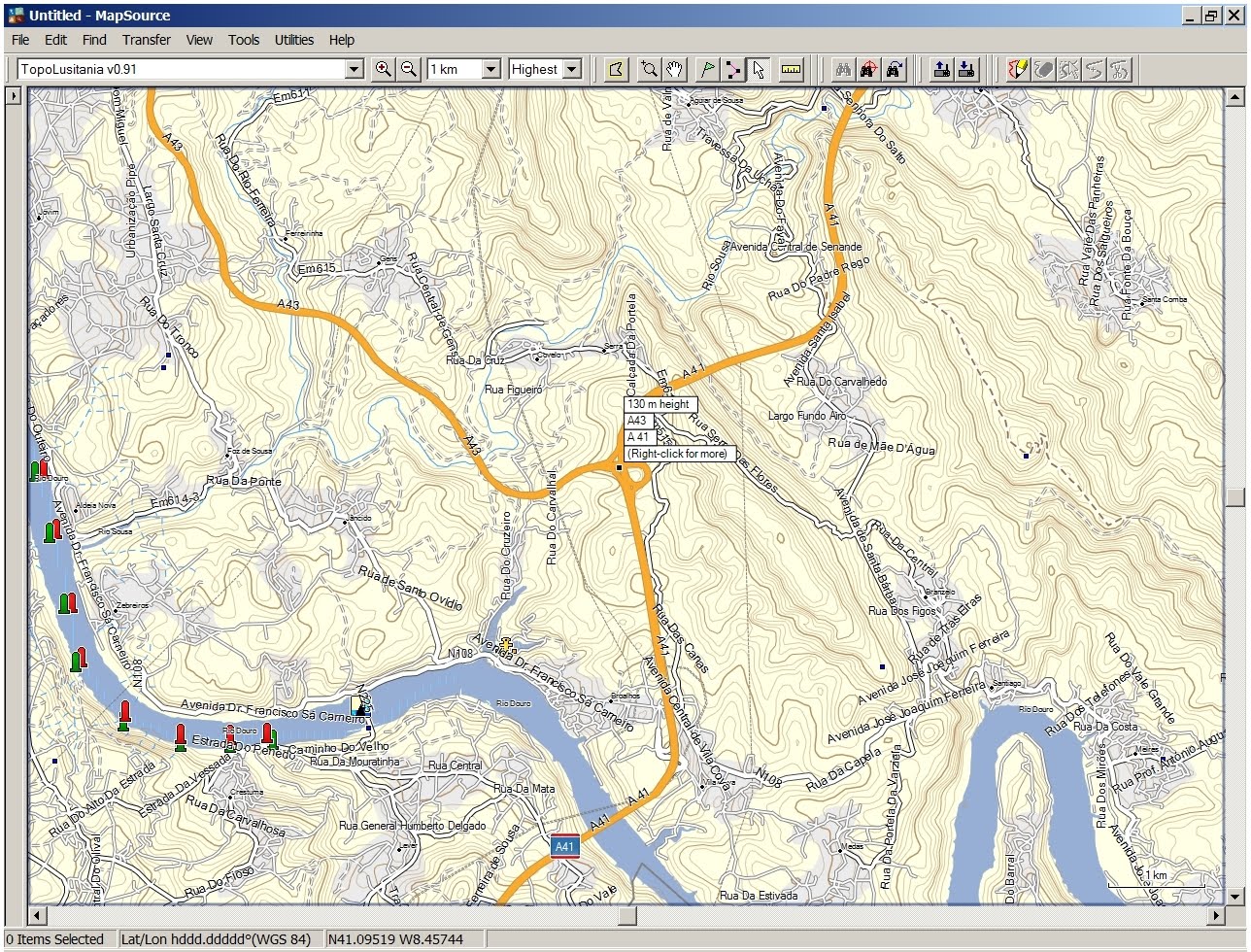Image resolution: width=1251 pixels, height=952 pixels.
Task: Open the Transfer menu
Action: pyautogui.click(x=147, y=40)
